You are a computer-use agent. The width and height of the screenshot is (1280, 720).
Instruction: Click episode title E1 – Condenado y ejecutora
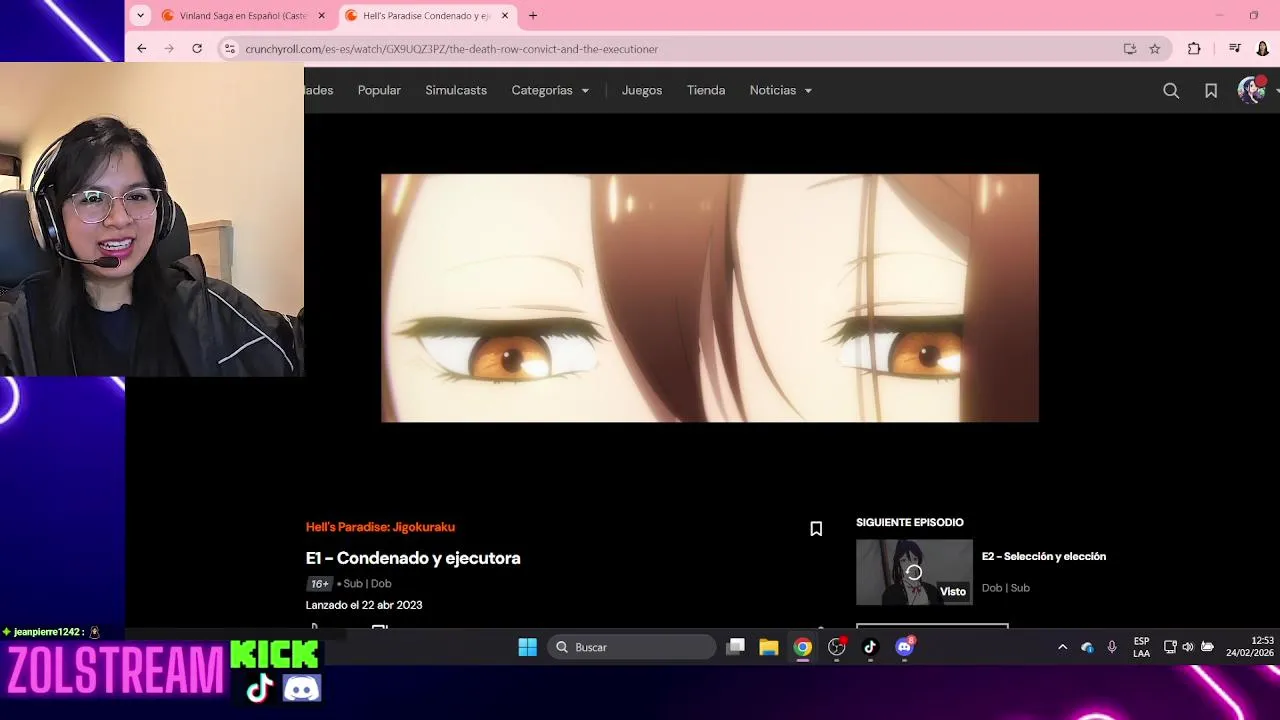[413, 558]
